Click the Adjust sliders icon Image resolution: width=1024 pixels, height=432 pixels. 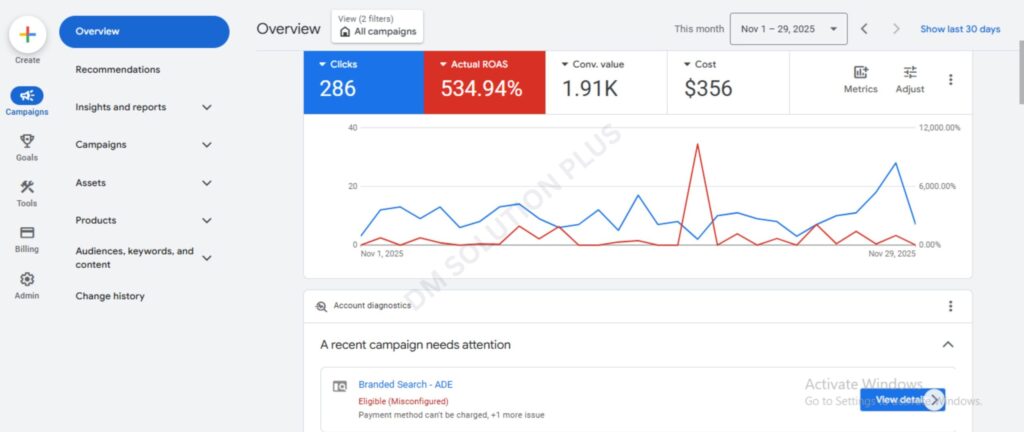click(910, 78)
